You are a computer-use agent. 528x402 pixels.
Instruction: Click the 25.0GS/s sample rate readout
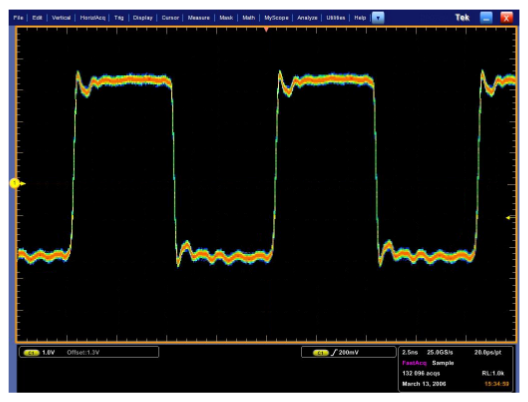(440, 353)
